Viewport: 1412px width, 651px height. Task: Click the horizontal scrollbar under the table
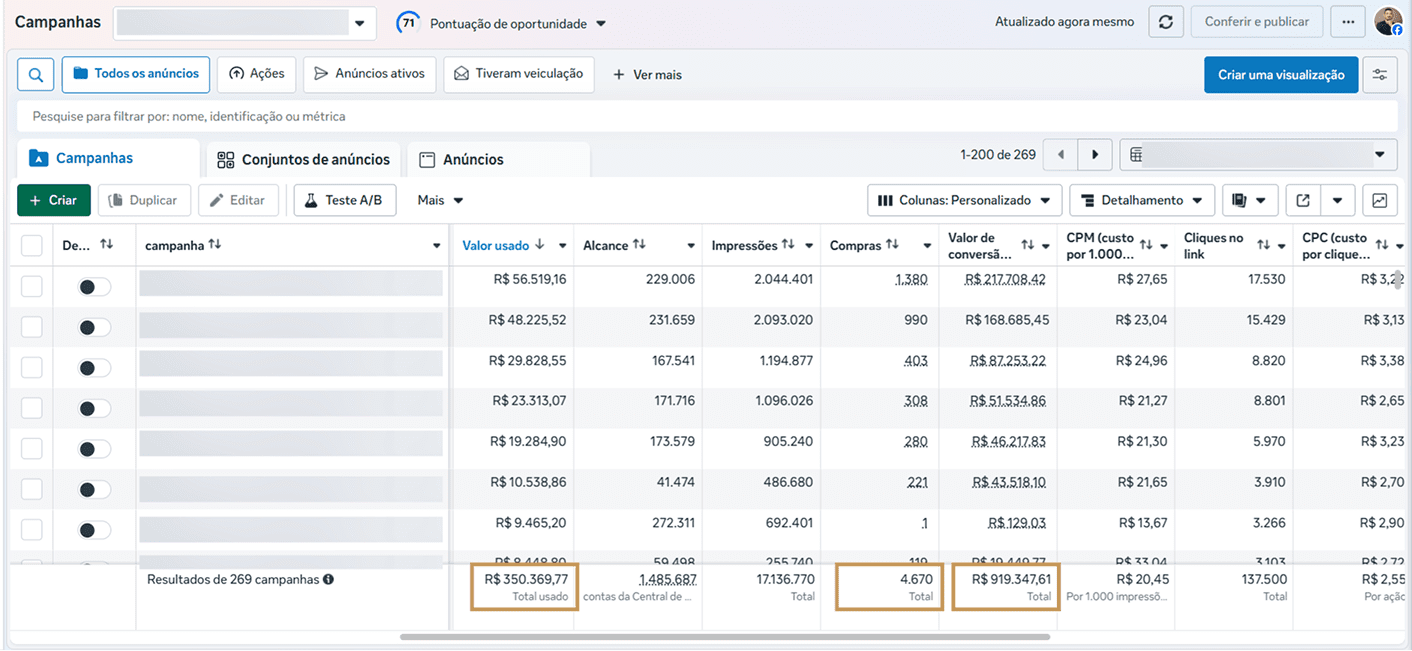(725, 637)
